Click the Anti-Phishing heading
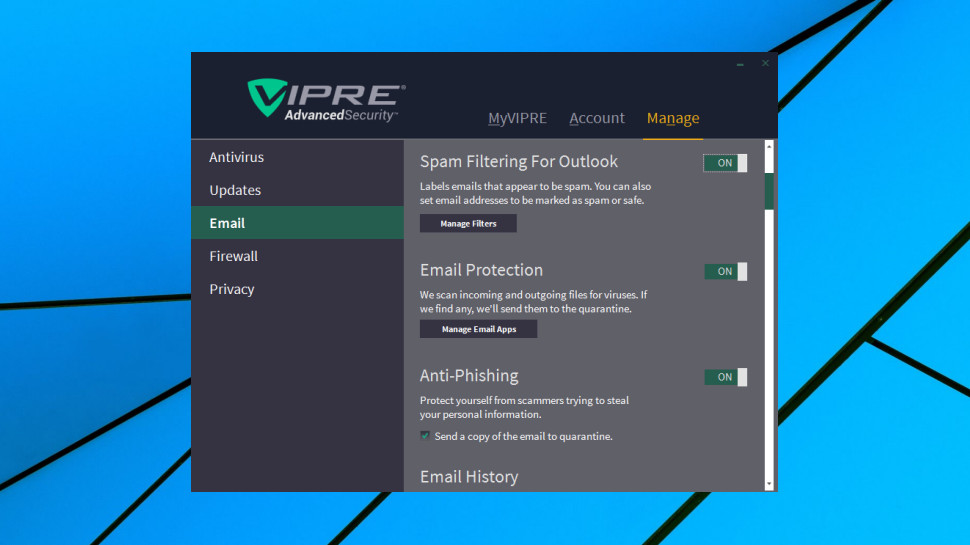The image size is (970, 545). coord(469,376)
